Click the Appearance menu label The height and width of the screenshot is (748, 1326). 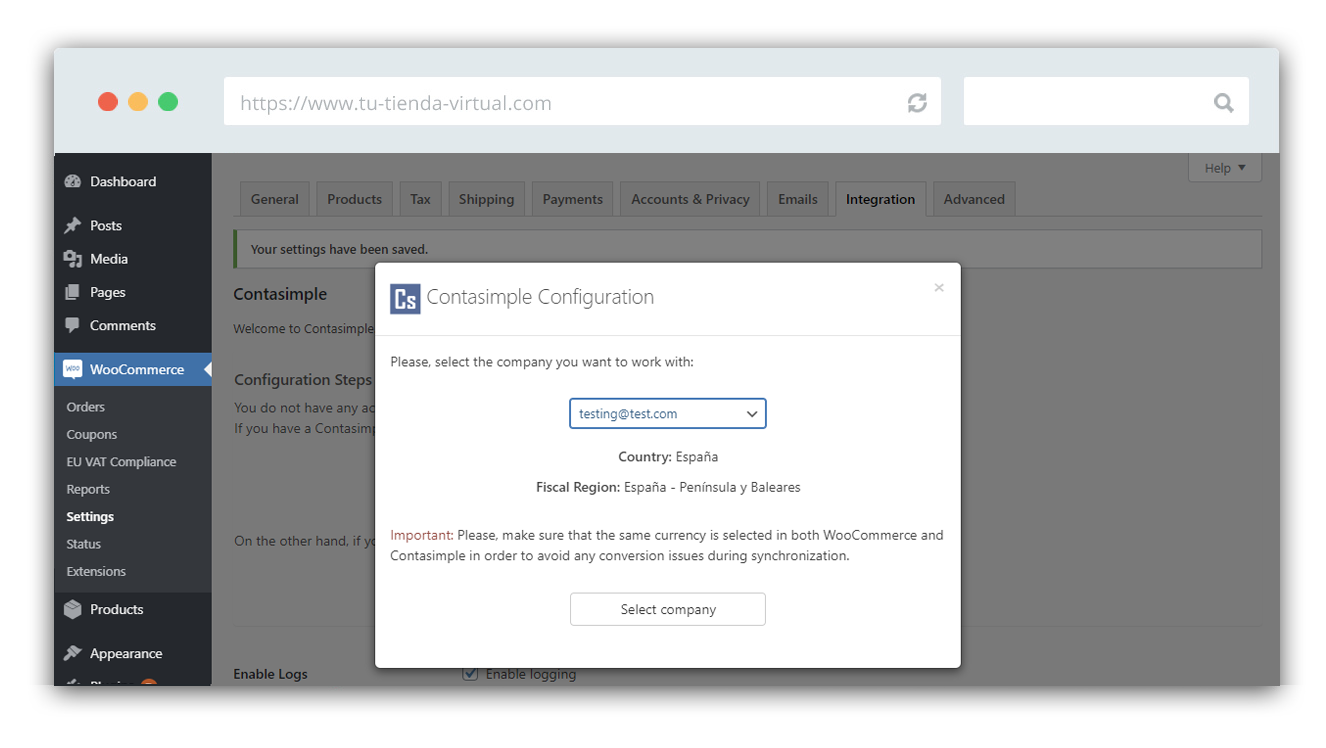[126, 653]
